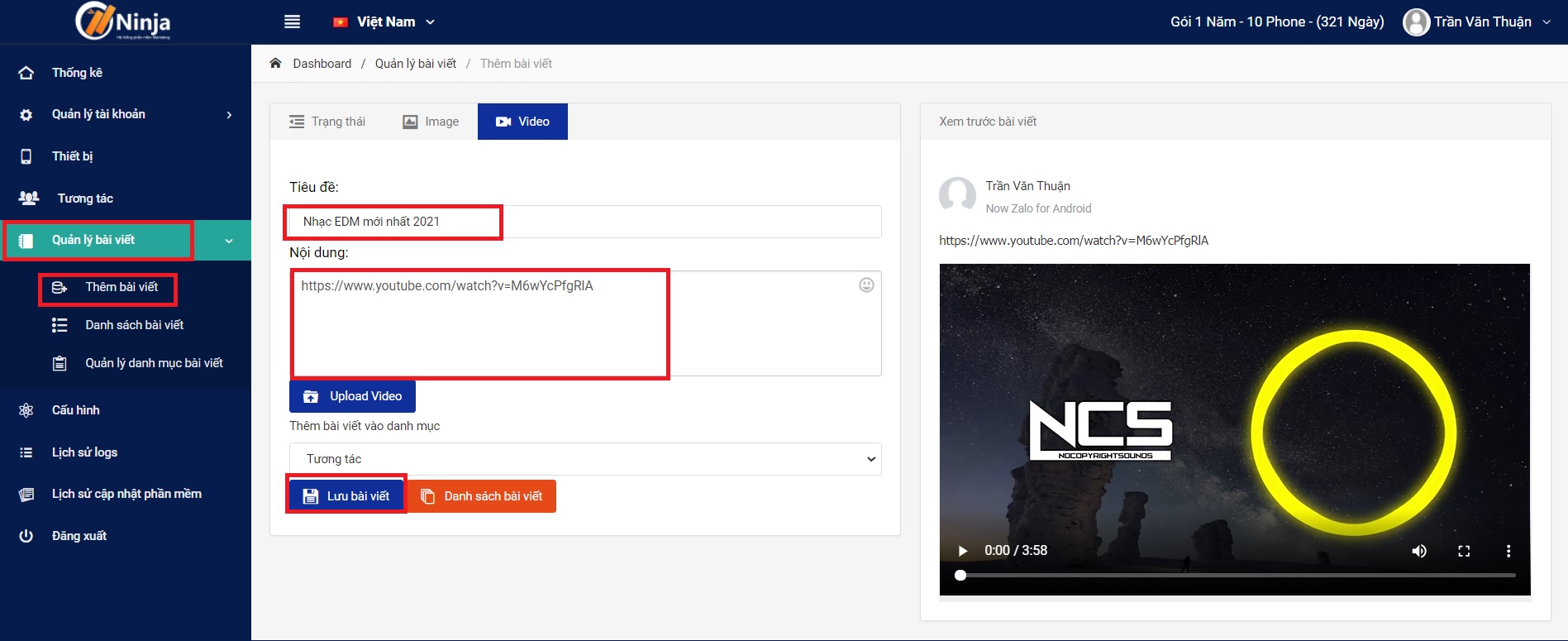The height and width of the screenshot is (641, 1568).
Task: Select the Video tab
Action: [522, 122]
